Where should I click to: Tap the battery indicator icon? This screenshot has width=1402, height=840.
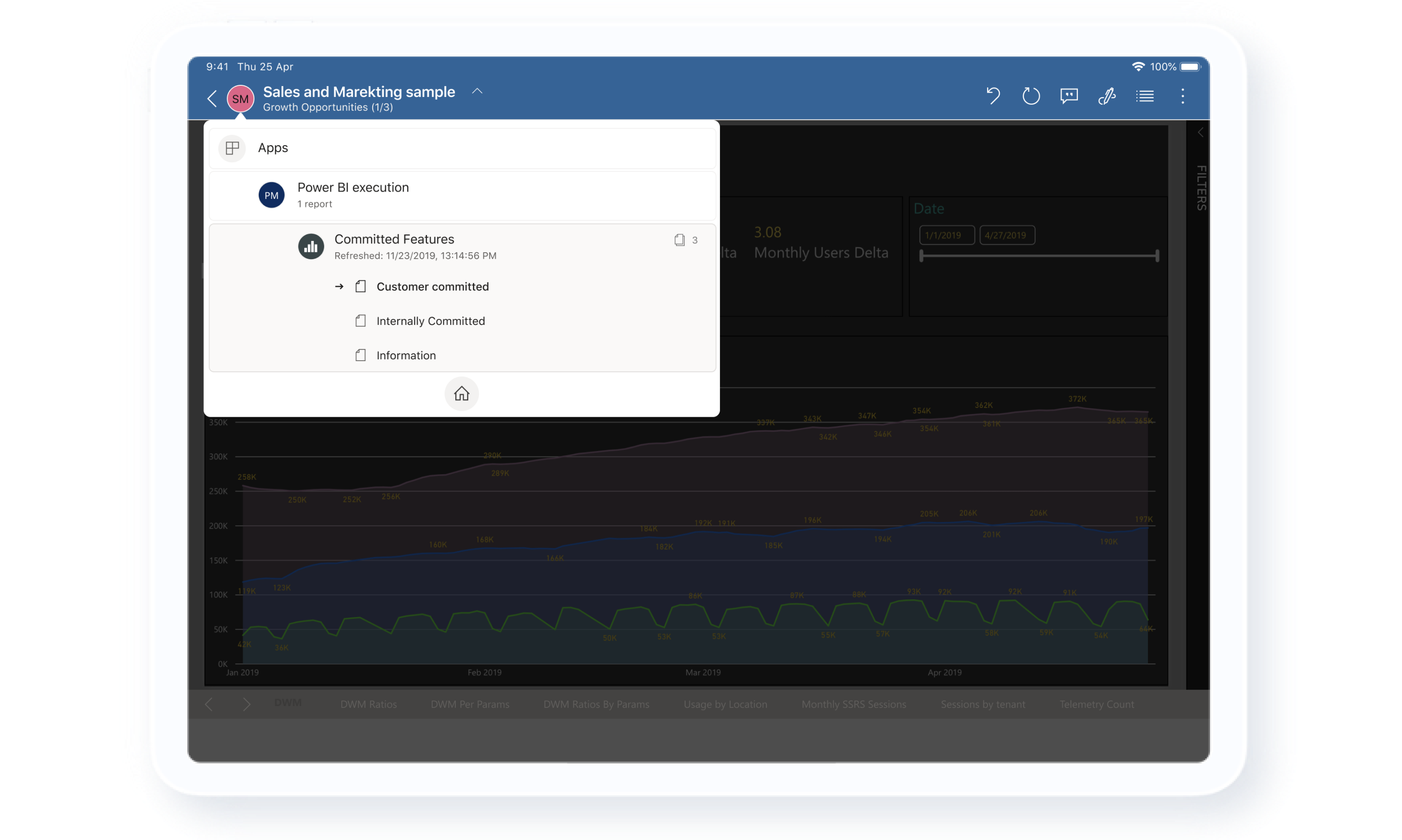tap(1190, 66)
